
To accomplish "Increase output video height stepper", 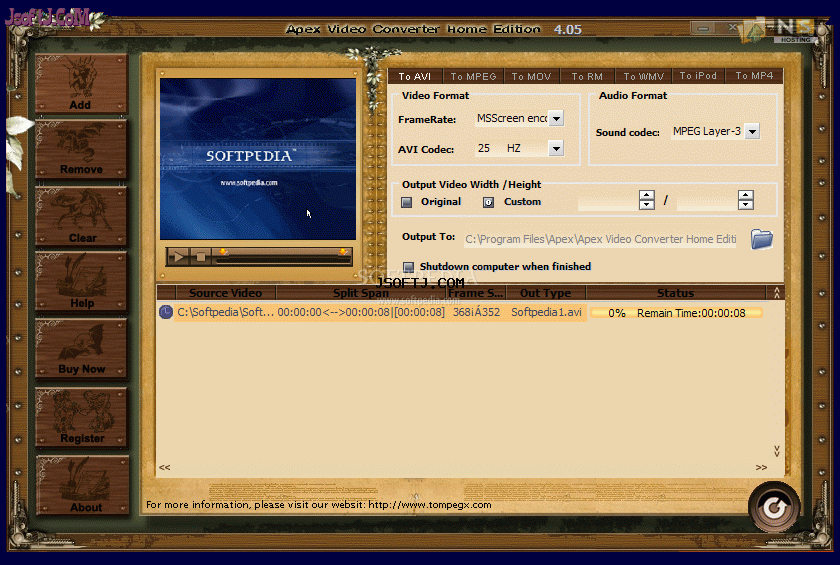I will pos(746,195).
